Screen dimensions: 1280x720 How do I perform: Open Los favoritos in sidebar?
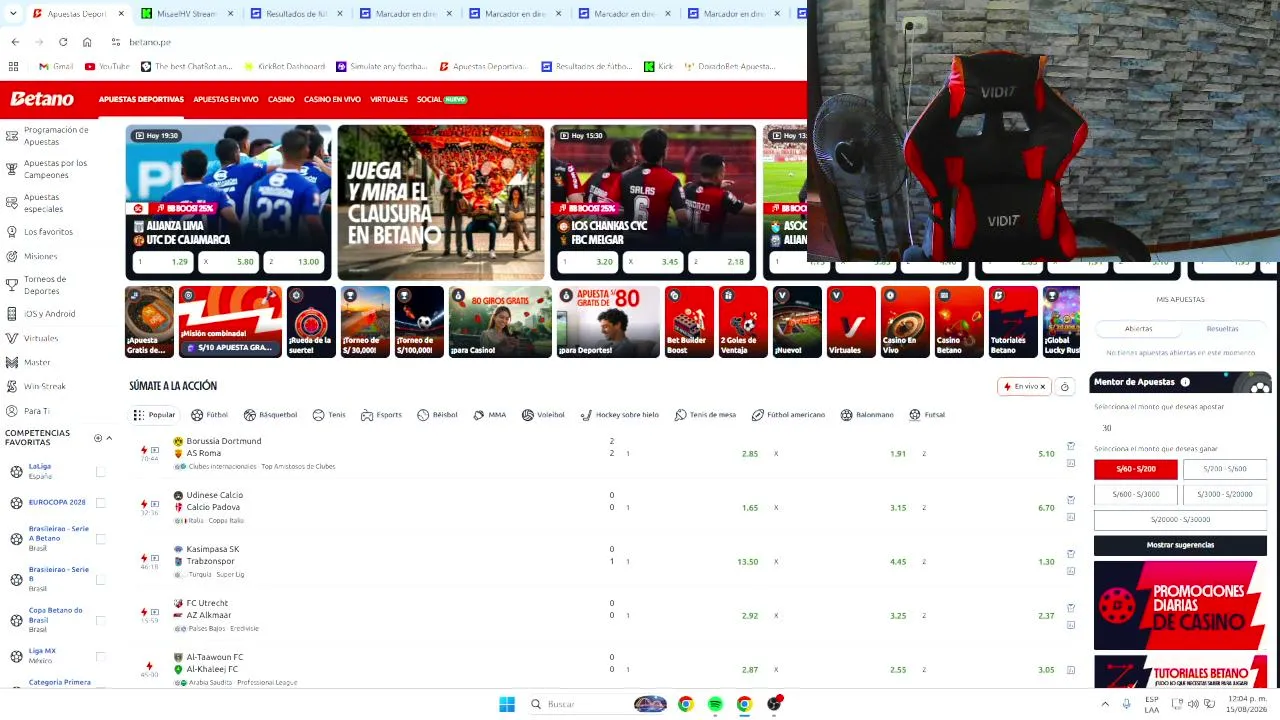48,232
